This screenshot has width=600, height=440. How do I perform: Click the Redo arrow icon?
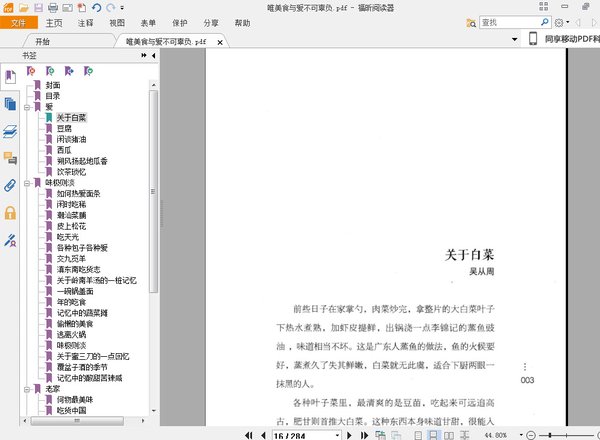tap(111, 7)
